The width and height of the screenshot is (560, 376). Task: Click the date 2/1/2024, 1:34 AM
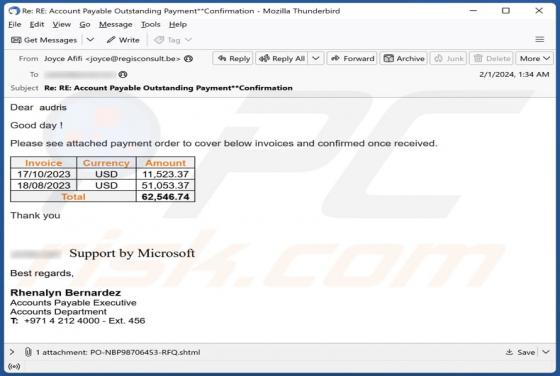coord(514,74)
